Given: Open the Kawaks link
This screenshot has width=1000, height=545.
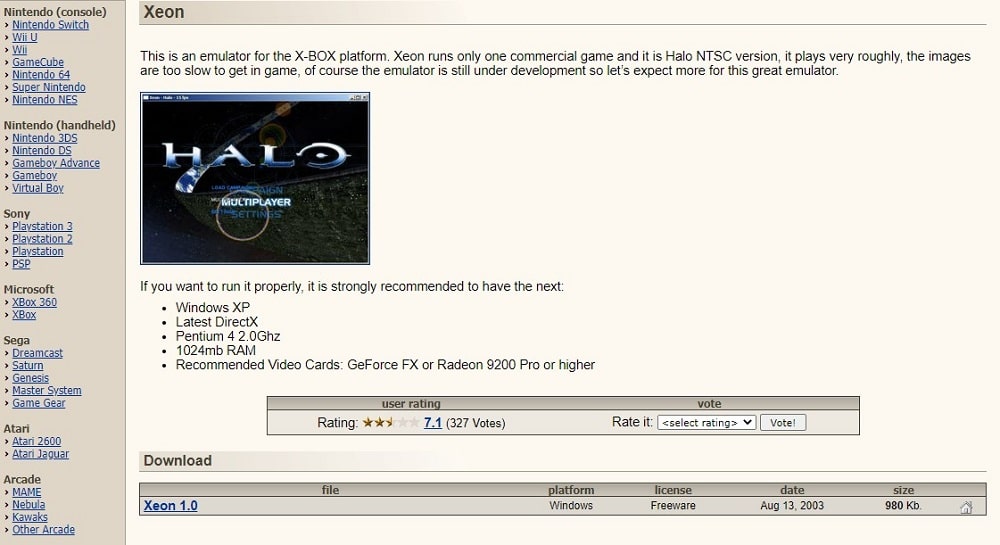Looking at the screenshot, I should pyautogui.click(x=30, y=517).
